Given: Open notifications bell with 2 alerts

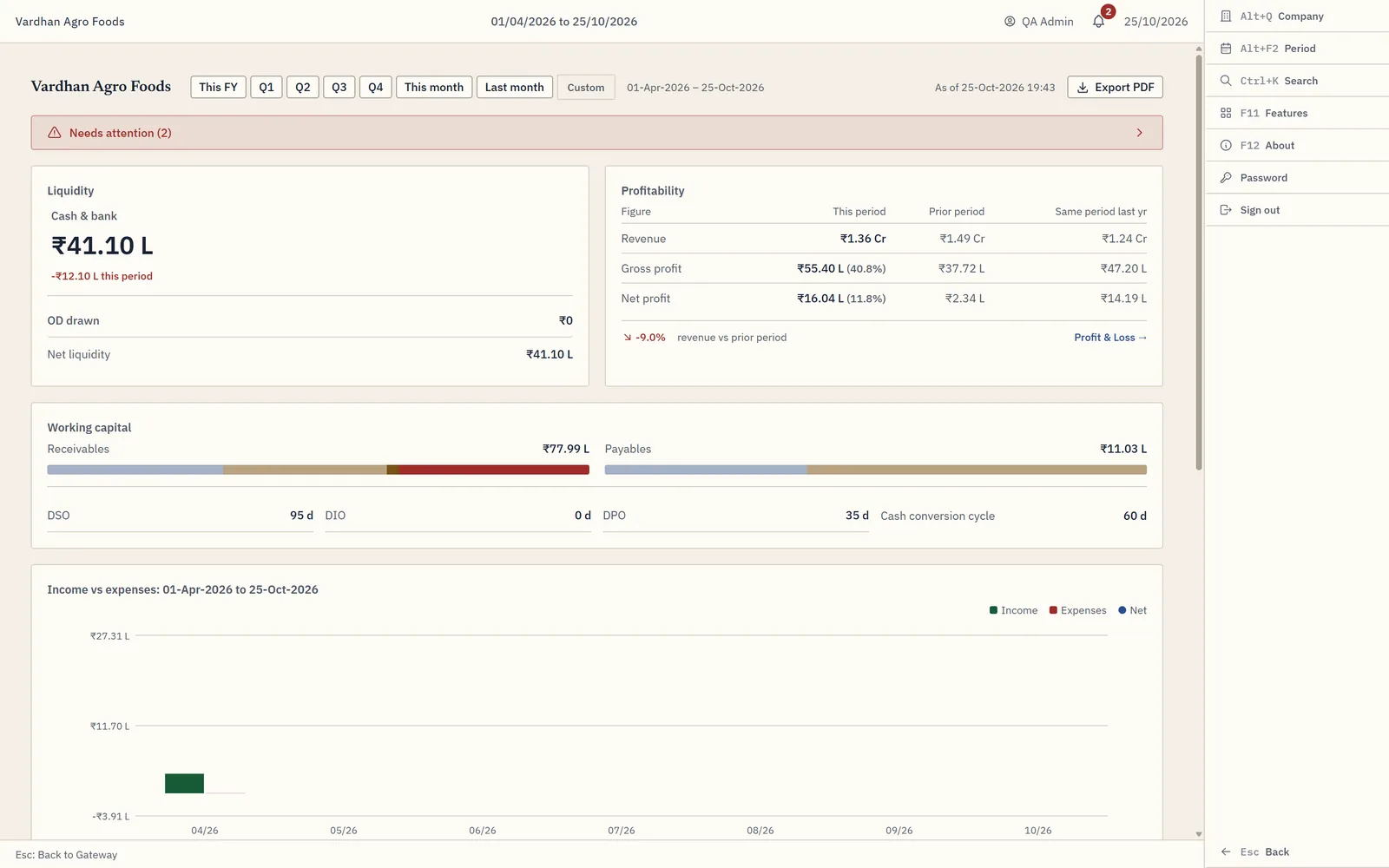Looking at the screenshot, I should tap(1099, 21).
